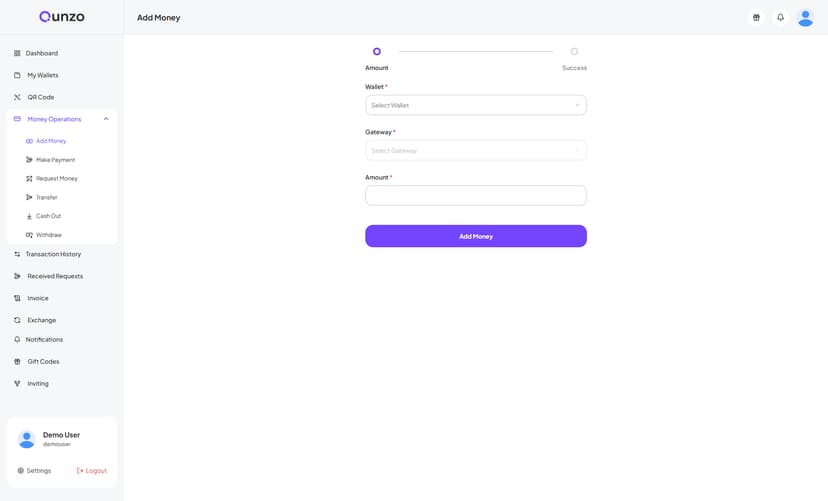Click the Logout link

click(92, 470)
